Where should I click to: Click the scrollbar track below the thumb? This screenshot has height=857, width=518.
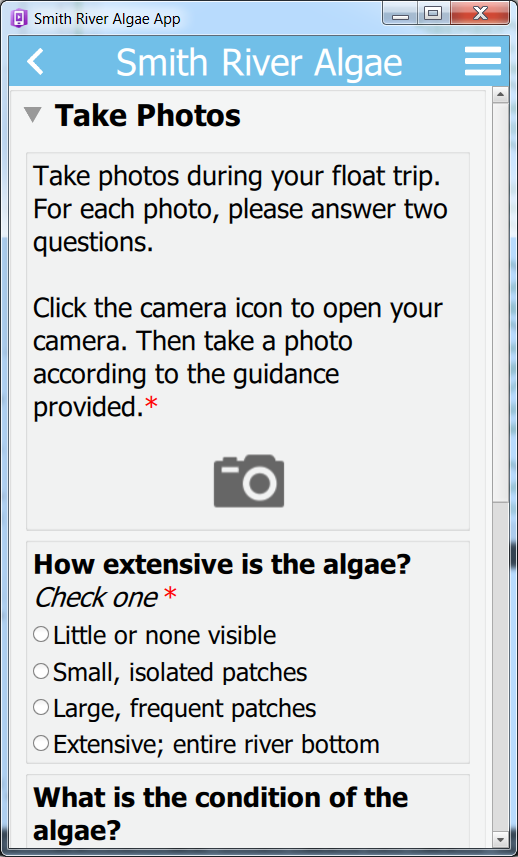501,665
